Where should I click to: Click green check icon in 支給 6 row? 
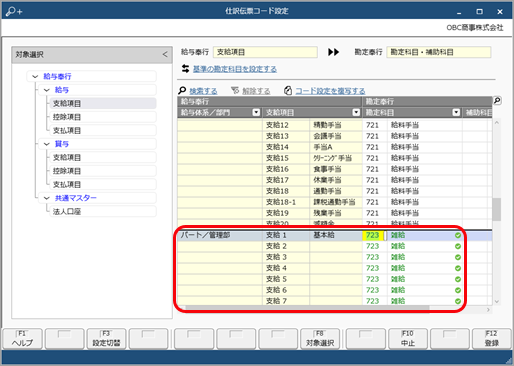click(x=458, y=290)
